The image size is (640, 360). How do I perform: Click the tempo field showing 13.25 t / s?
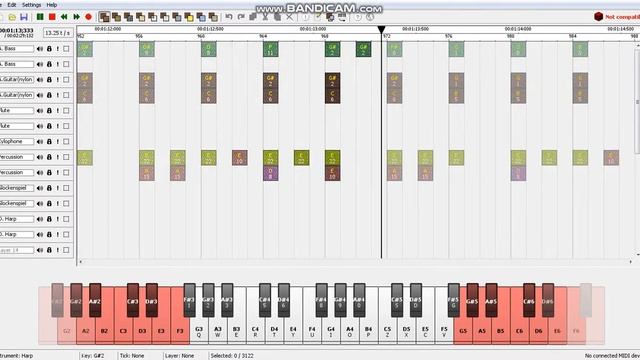point(58,33)
